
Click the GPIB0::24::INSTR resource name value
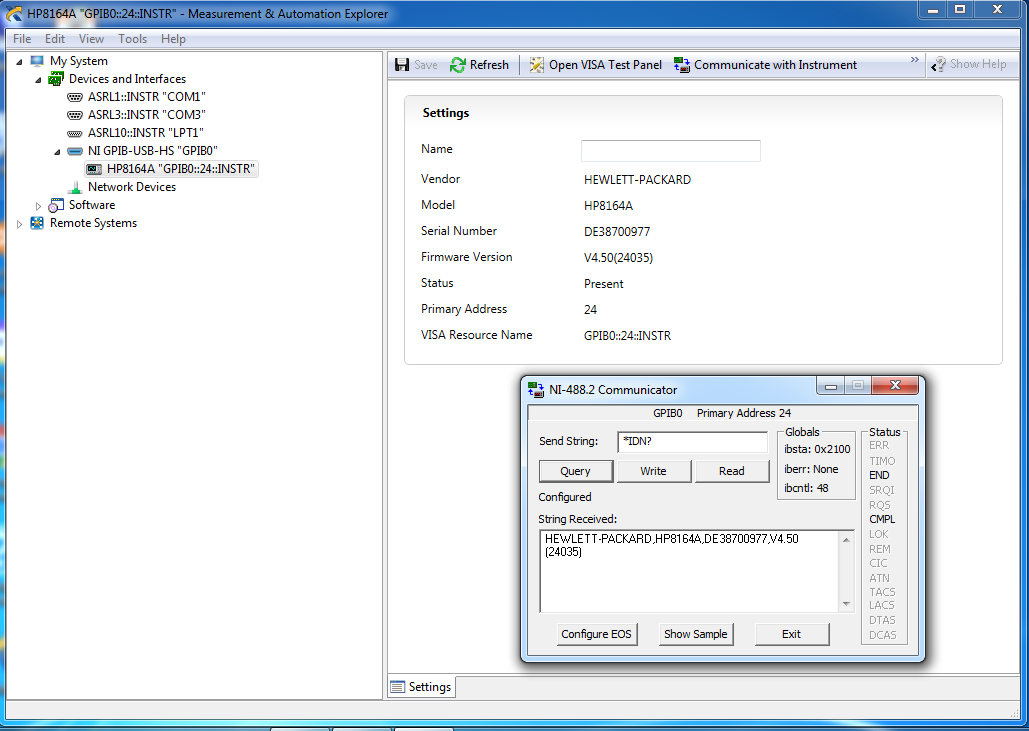coord(627,336)
